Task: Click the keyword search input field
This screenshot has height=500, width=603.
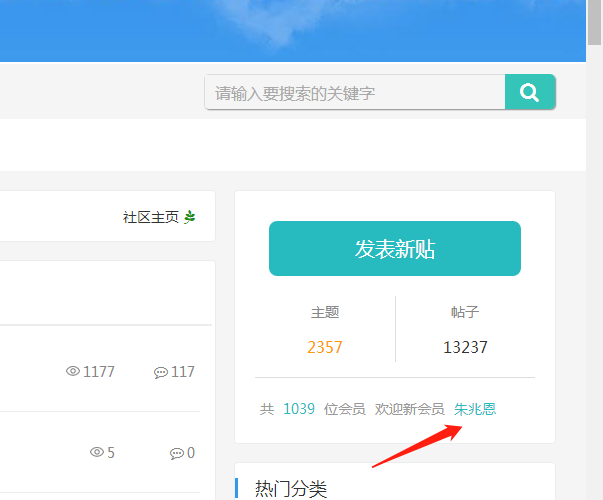Action: [x=355, y=92]
